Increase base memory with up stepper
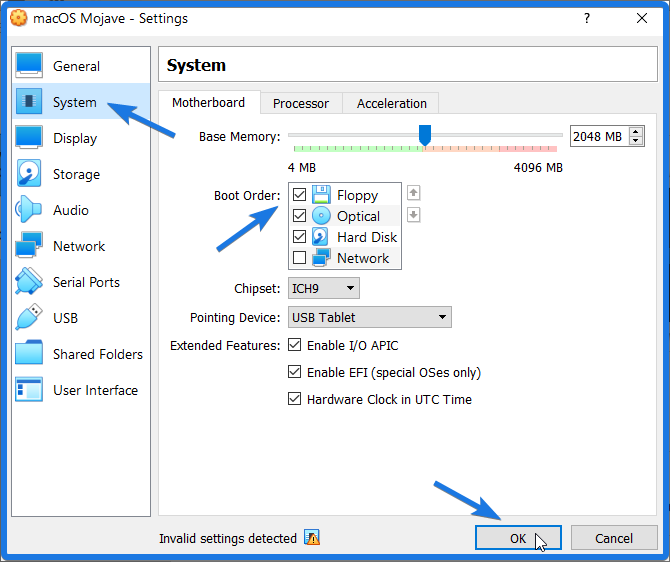This screenshot has height=562, width=670. [x=636, y=132]
